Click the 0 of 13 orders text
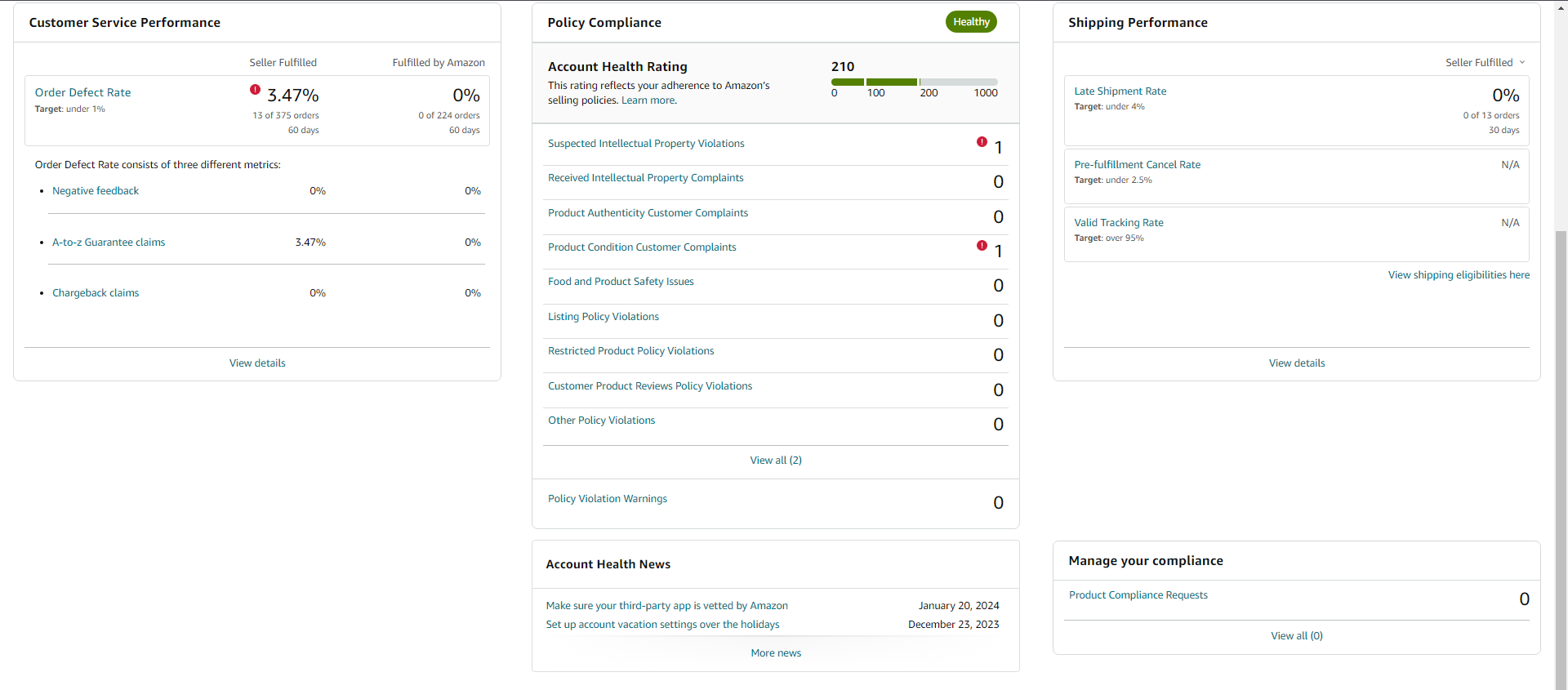This screenshot has height=690, width=1568. [1491, 116]
